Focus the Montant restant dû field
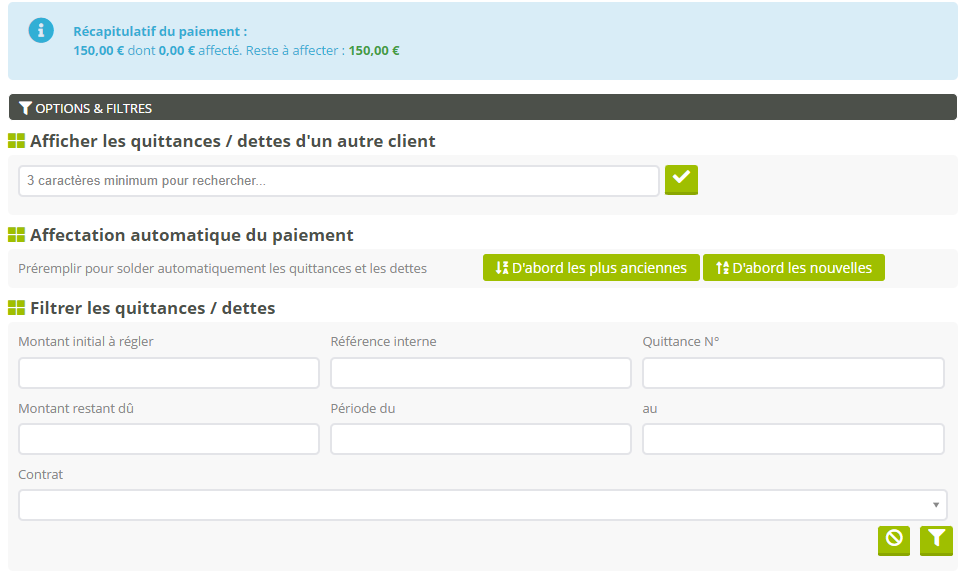 pyautogui.click(x=169, y=439)
